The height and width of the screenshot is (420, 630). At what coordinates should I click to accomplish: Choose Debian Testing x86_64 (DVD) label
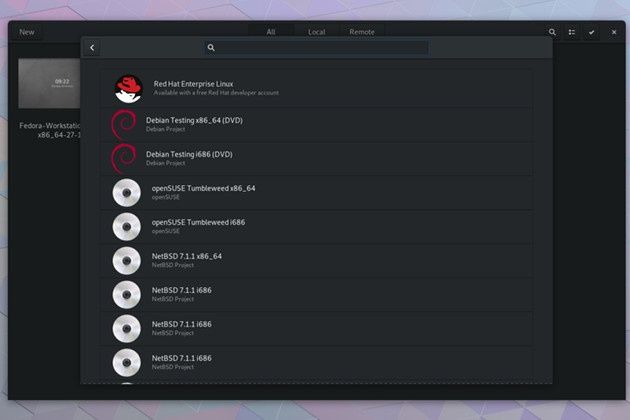pyautogui.click(x=194, y=120)
